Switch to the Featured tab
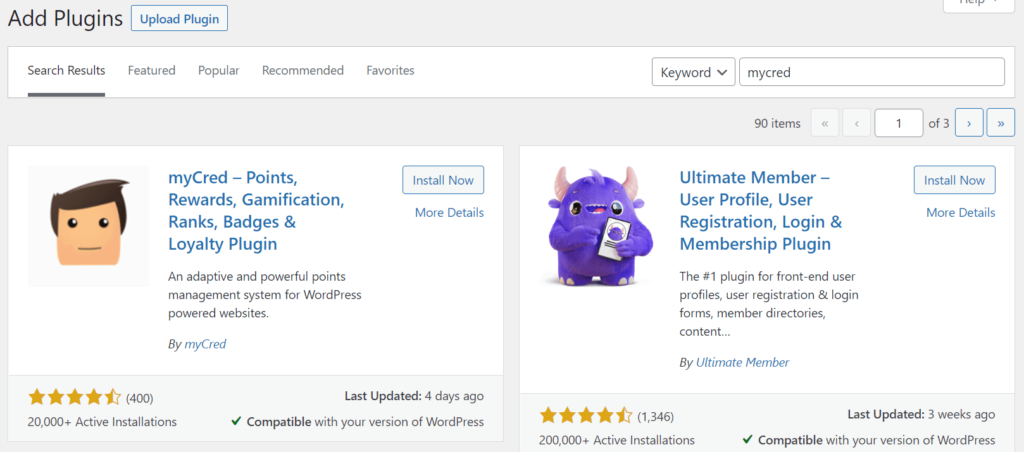The height and width of the screenshot is (452, 1024). pyautogui.click(x=151, y=71)
